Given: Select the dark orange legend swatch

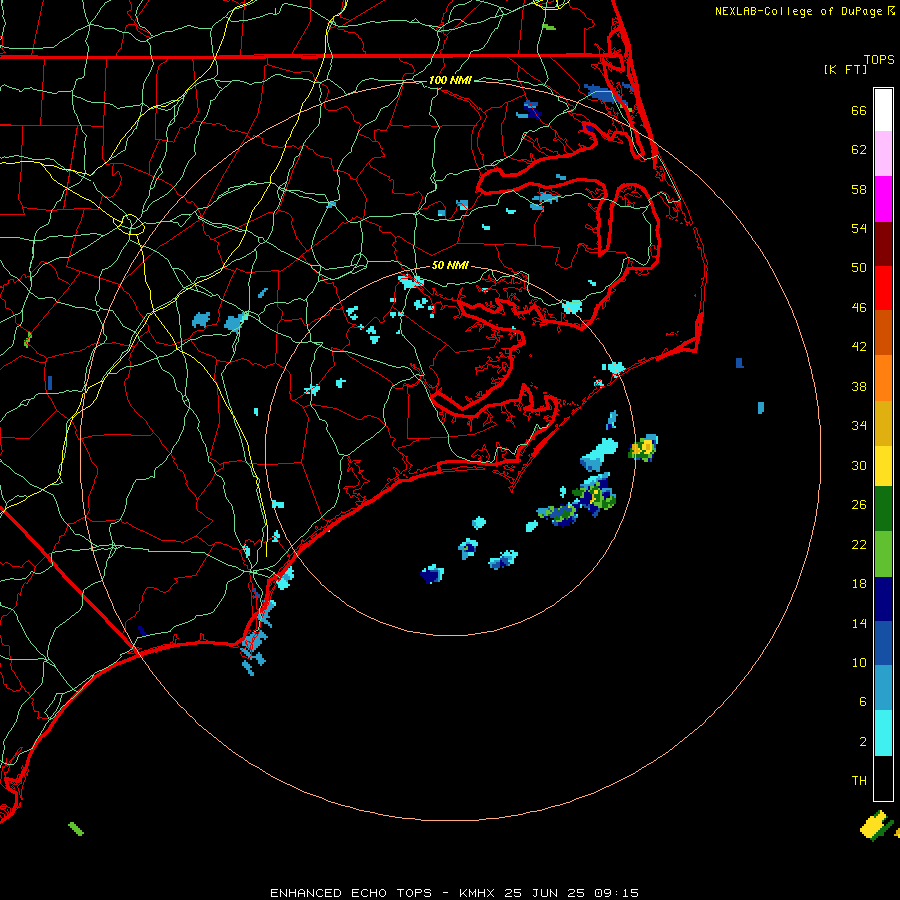Looking at the screenshot, I should click(883, 332).
